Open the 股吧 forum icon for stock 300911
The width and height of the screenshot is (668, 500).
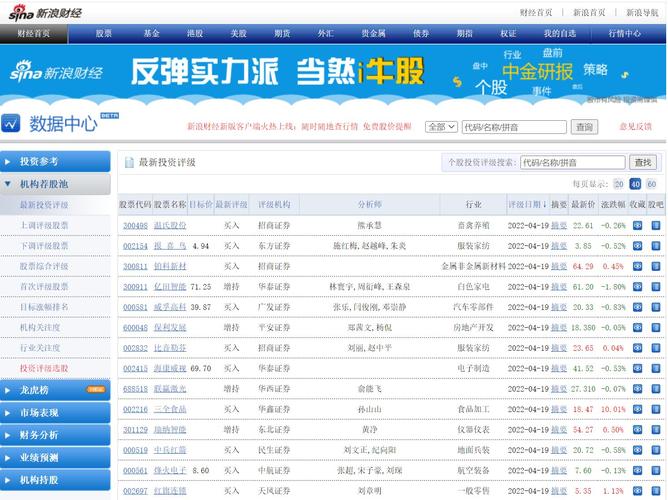click(x=656, y=287)
